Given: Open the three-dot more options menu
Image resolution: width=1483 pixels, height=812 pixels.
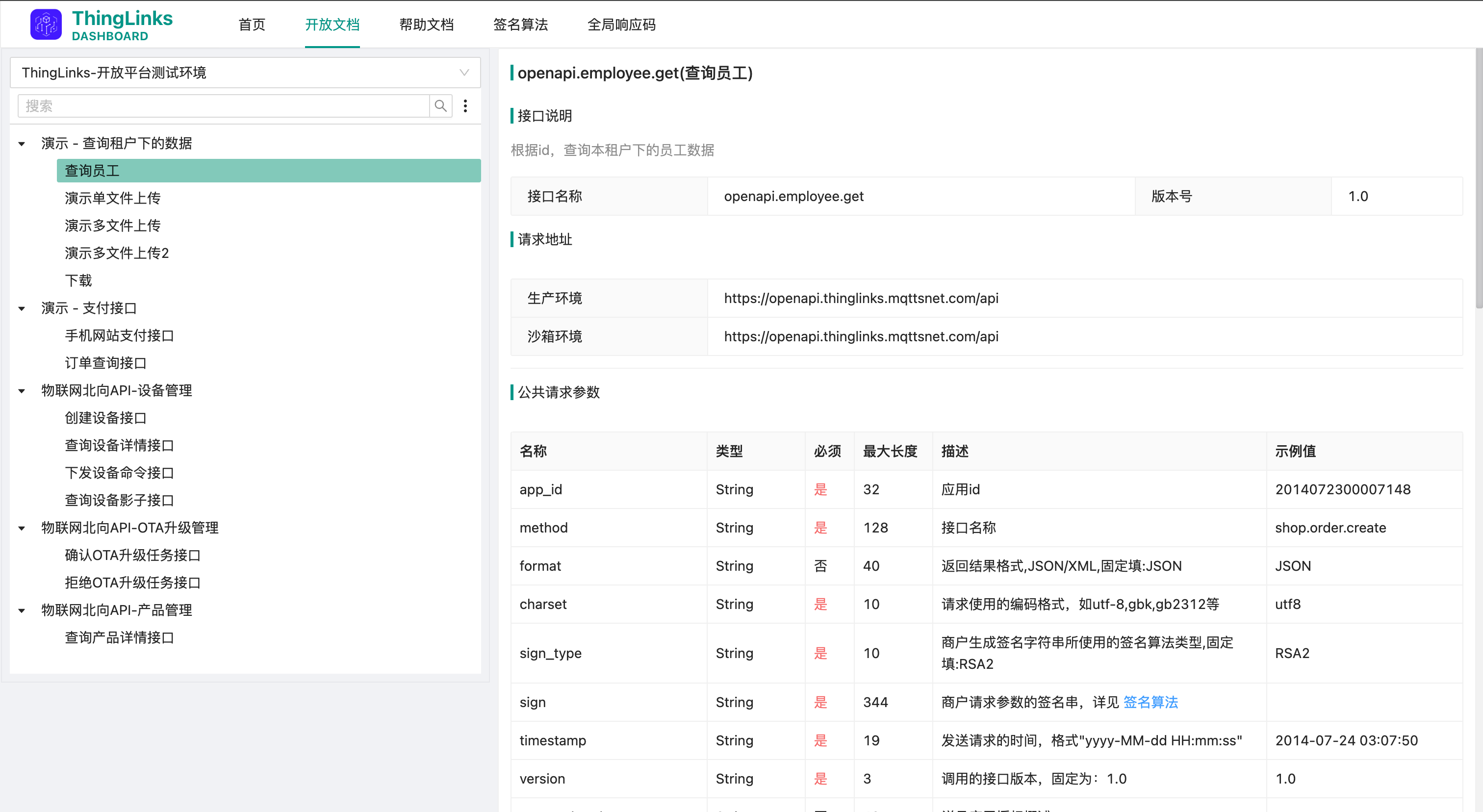Looking at the screenshot, I should point(465,106).
